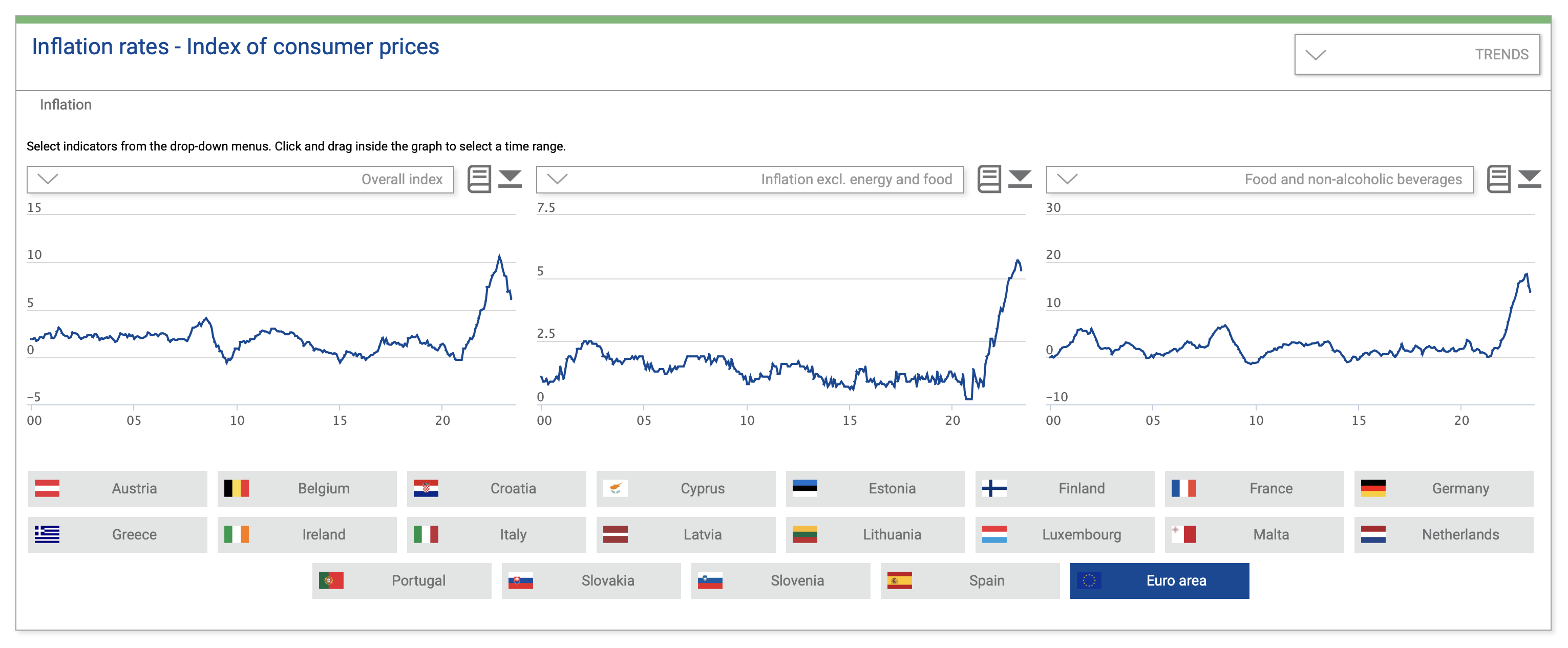This screenshot has height=648, width=1568.
Task: Select Greece country button
Action: 117,535
